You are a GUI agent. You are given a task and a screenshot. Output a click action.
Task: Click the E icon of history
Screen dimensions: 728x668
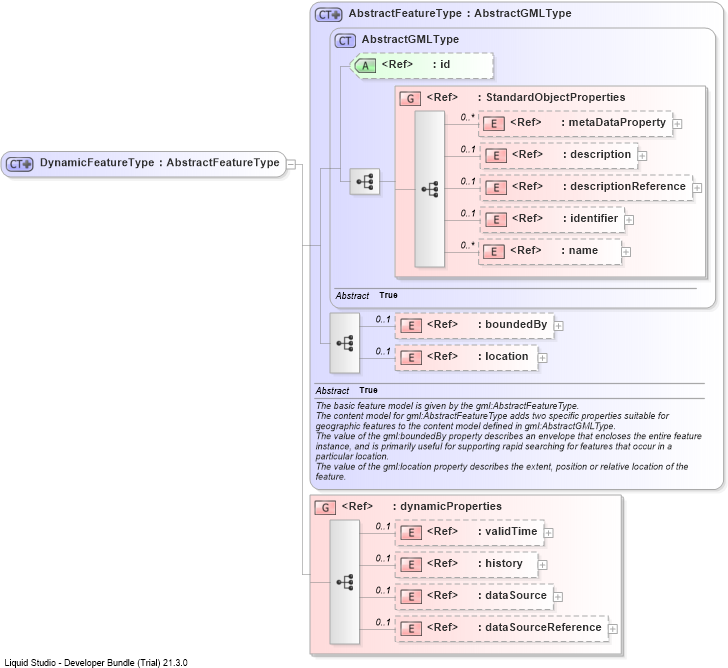tap(411, 565)
